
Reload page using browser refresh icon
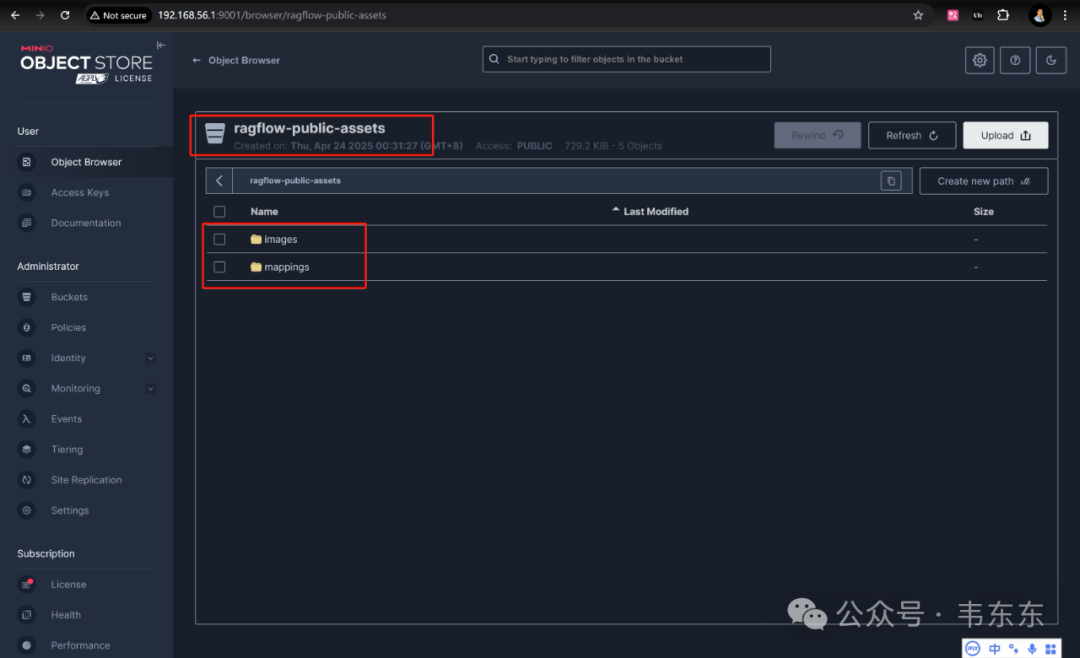coord(65,15)
